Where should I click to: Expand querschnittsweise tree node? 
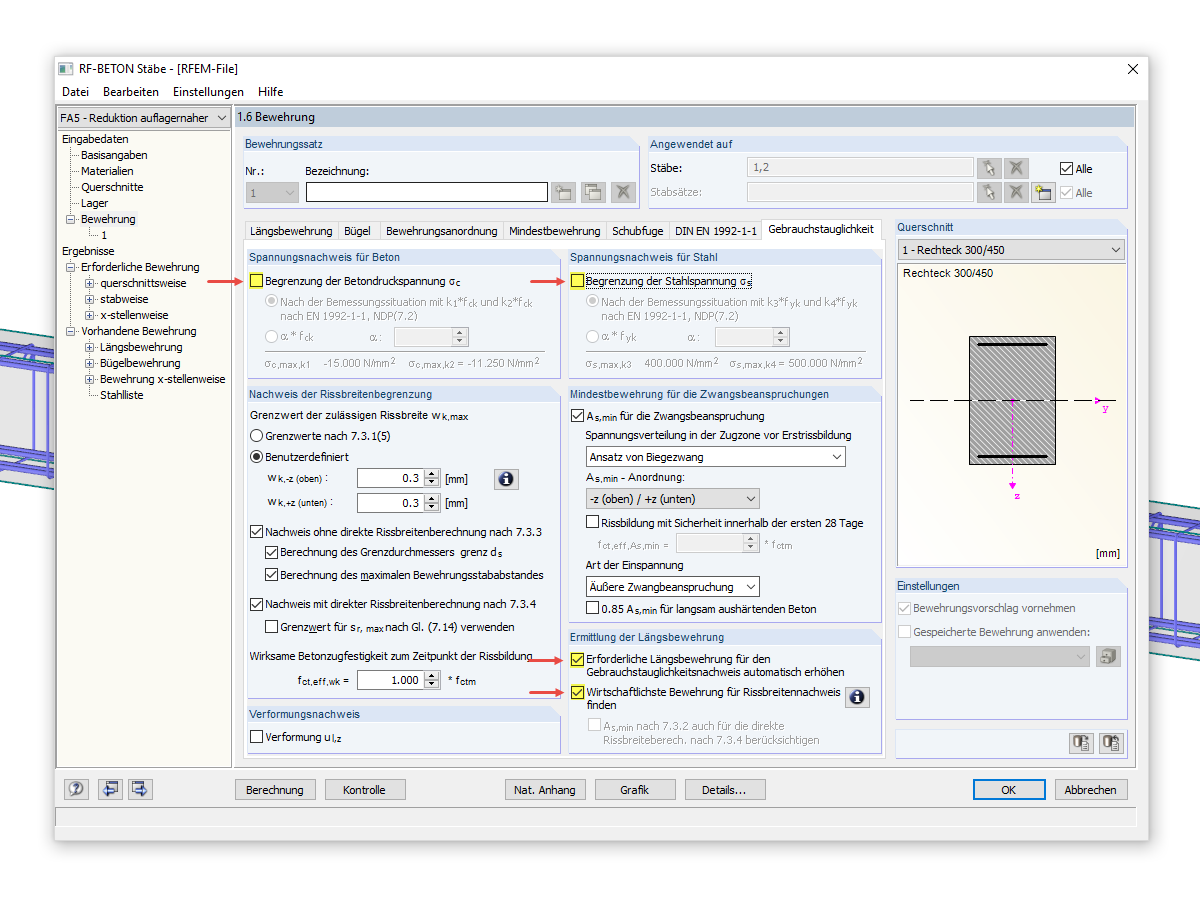point(89,283)
